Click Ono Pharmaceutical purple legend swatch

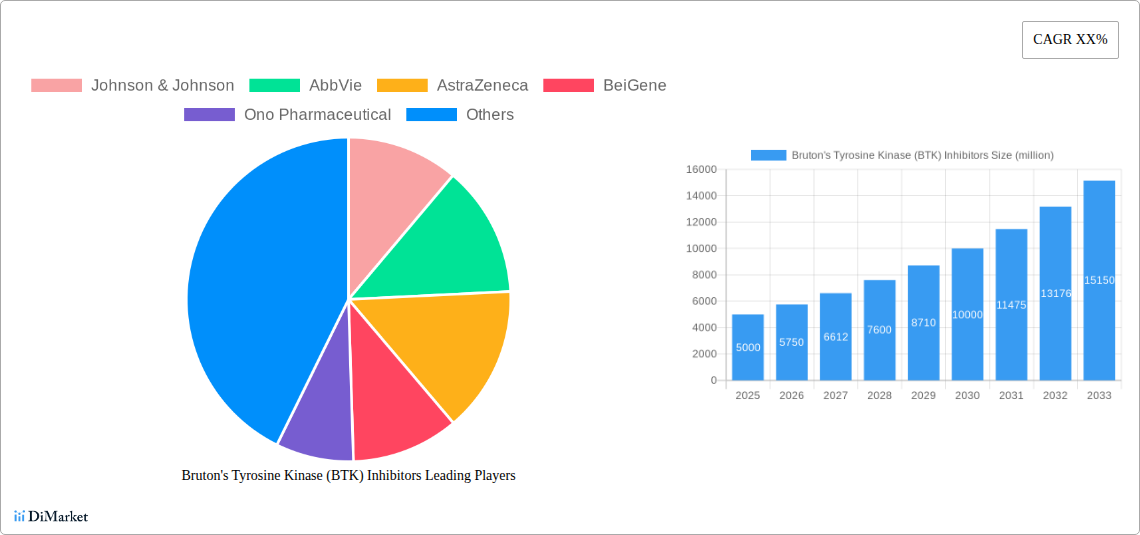click(209, 115)
